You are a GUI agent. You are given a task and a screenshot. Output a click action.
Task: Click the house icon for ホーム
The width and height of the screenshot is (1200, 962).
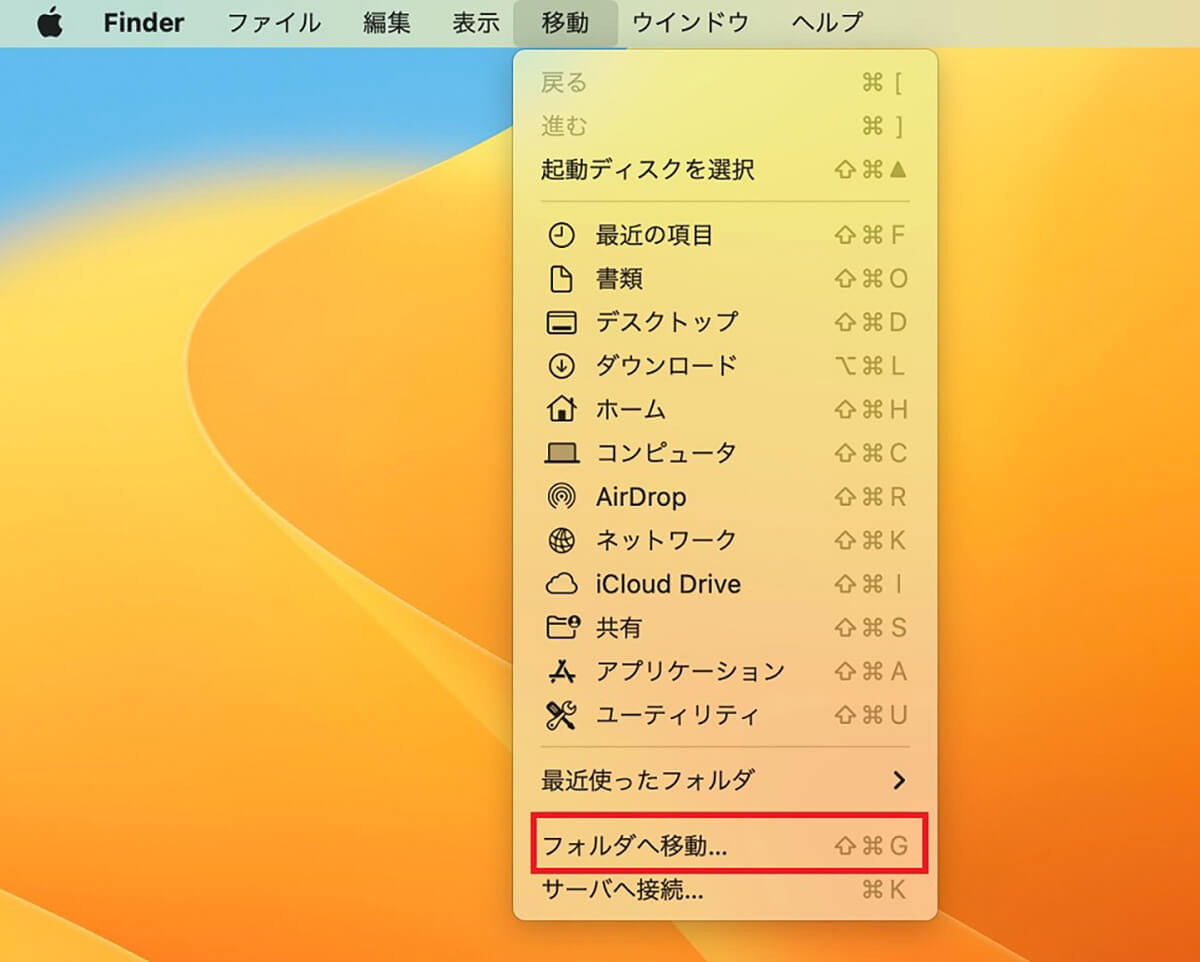point(562,409)
